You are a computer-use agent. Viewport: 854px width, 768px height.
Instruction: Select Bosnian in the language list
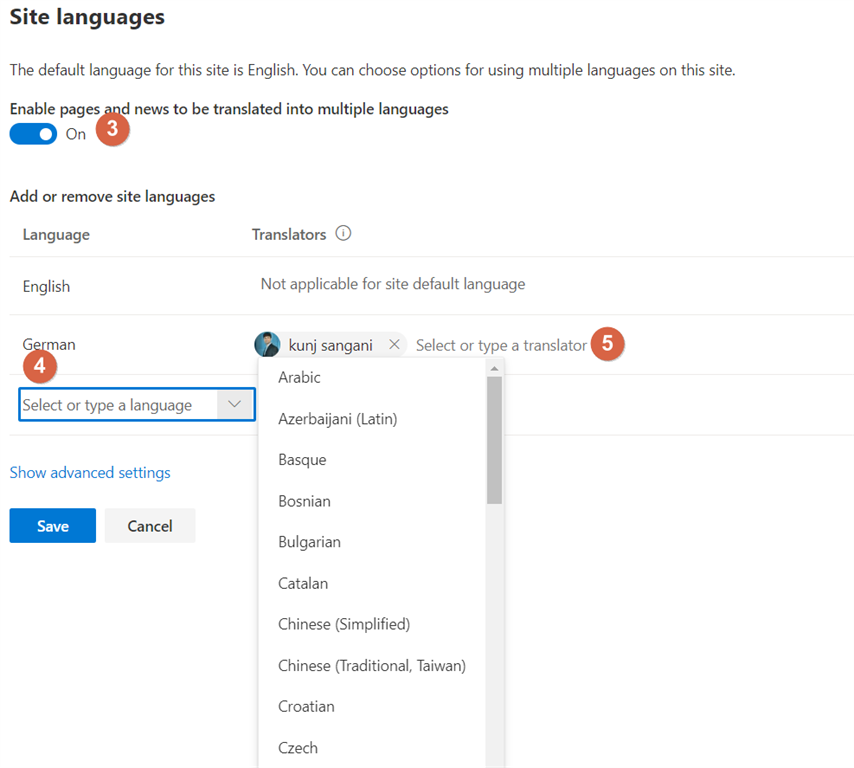point(304,500)
